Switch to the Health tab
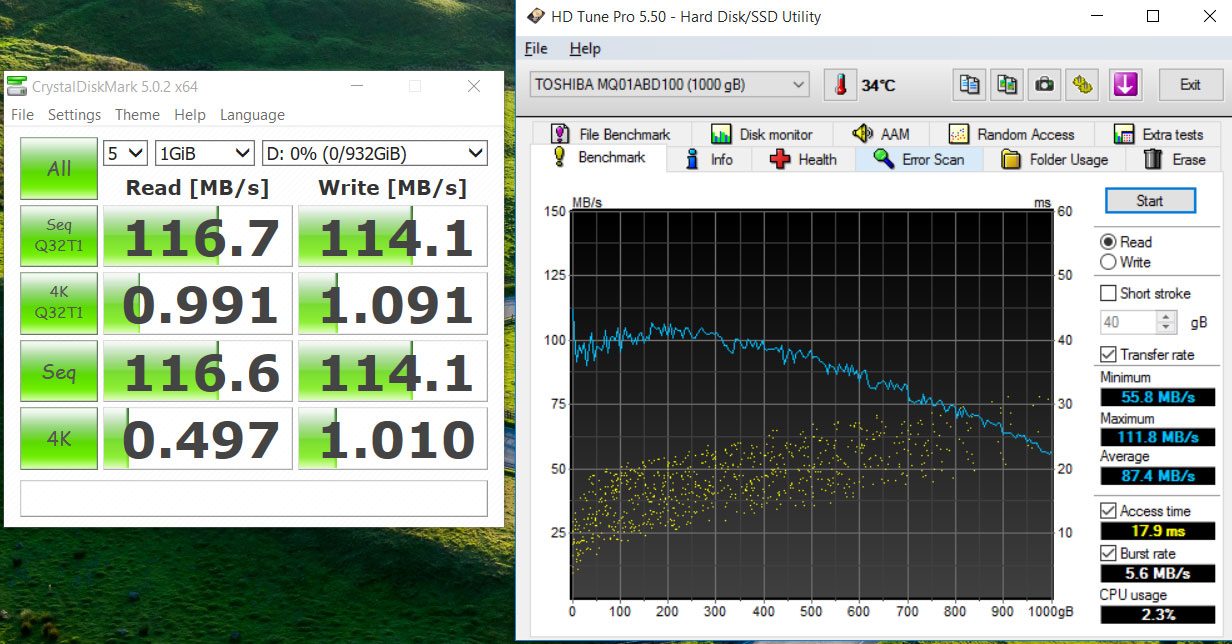The image size is (1232, 644). coord(803,159)
